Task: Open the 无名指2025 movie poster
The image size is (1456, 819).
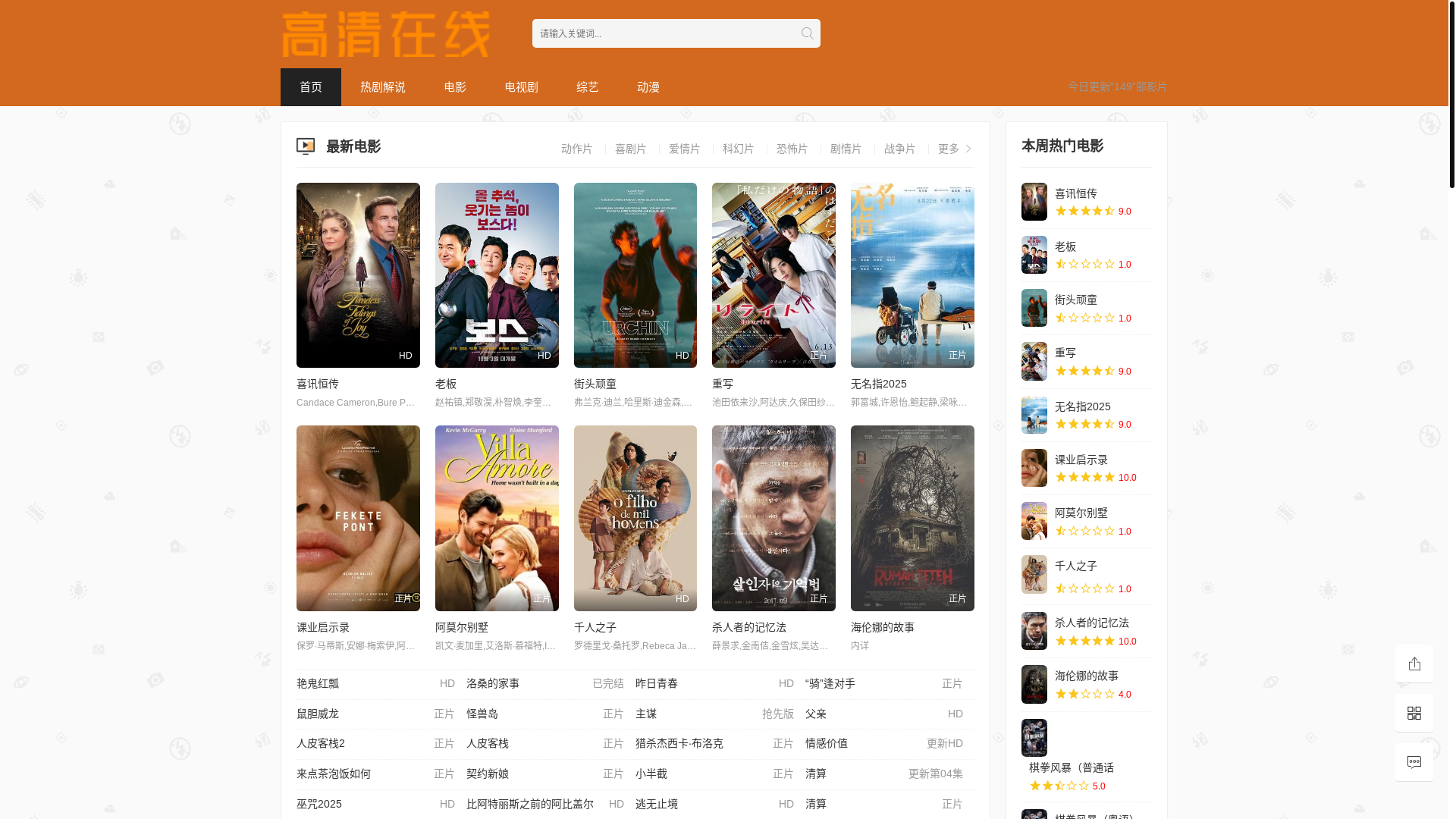Action: pos(912,275)
